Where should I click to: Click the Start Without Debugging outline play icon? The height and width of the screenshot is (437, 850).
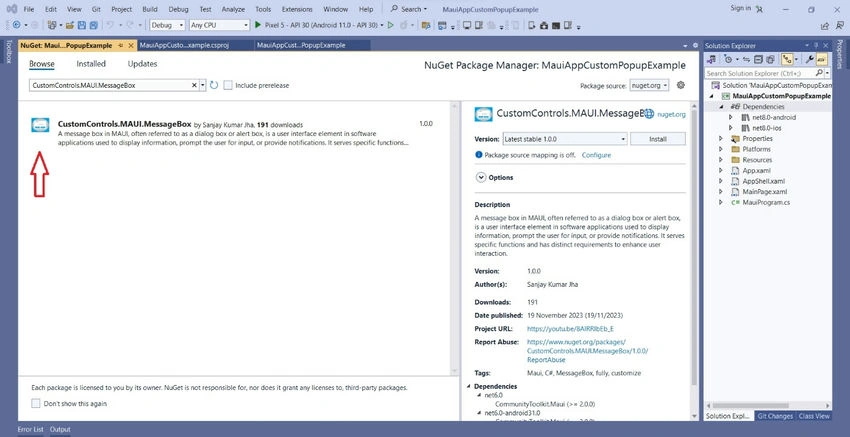(x=390, y=25)
